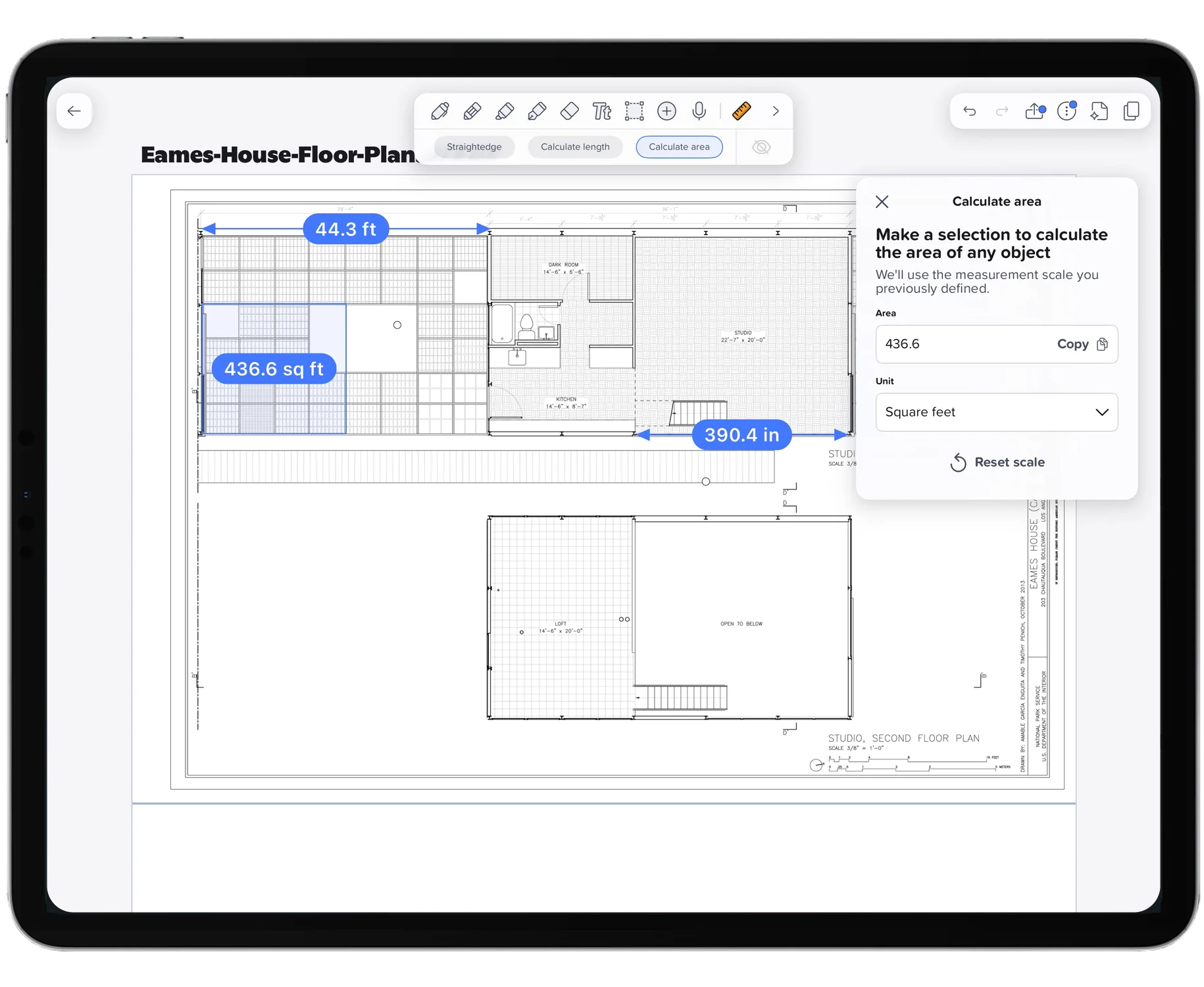Select the eraser tool

(x=569, y=111)
